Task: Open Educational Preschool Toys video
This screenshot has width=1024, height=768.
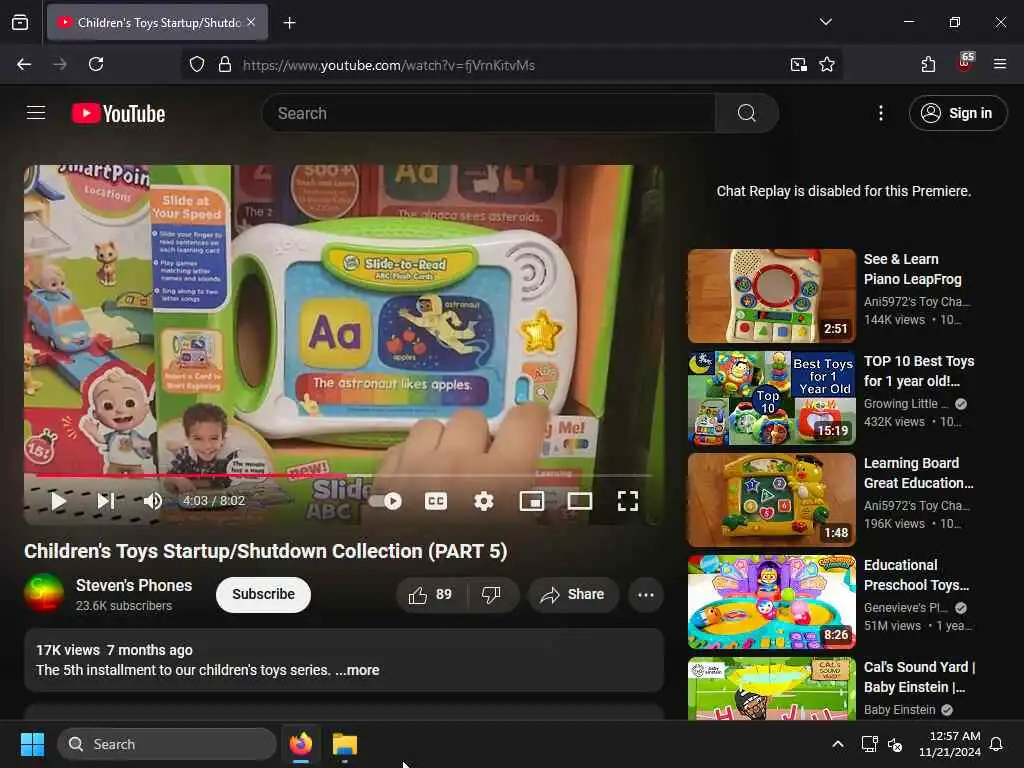Action: (771, 601)
